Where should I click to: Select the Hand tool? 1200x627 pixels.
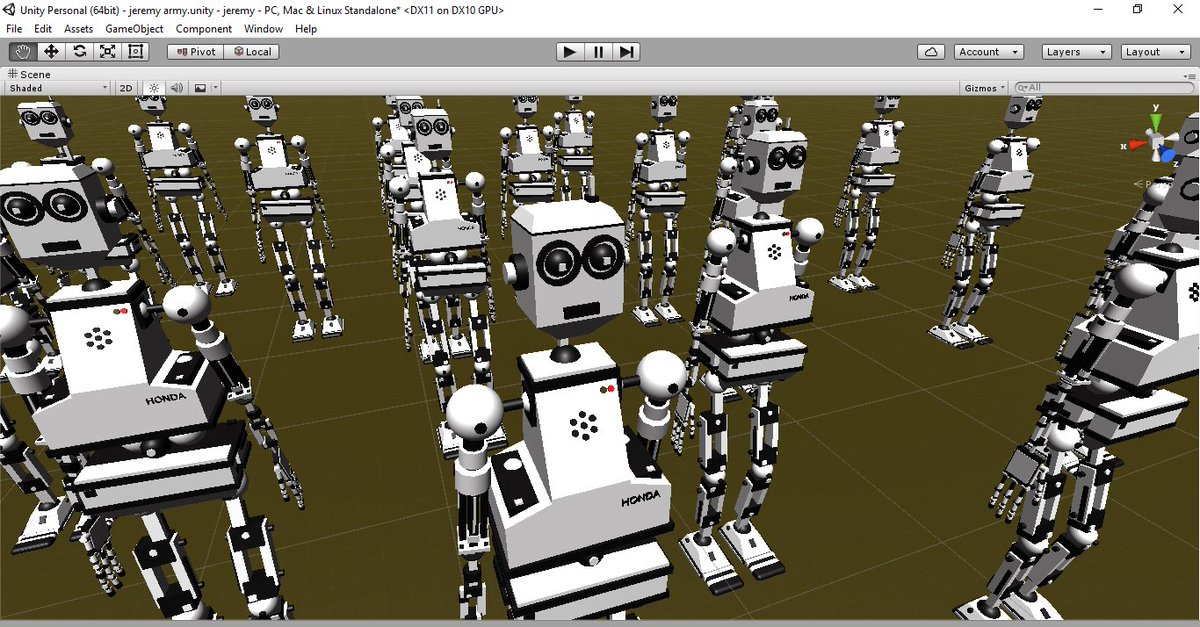tap(22, 51)
